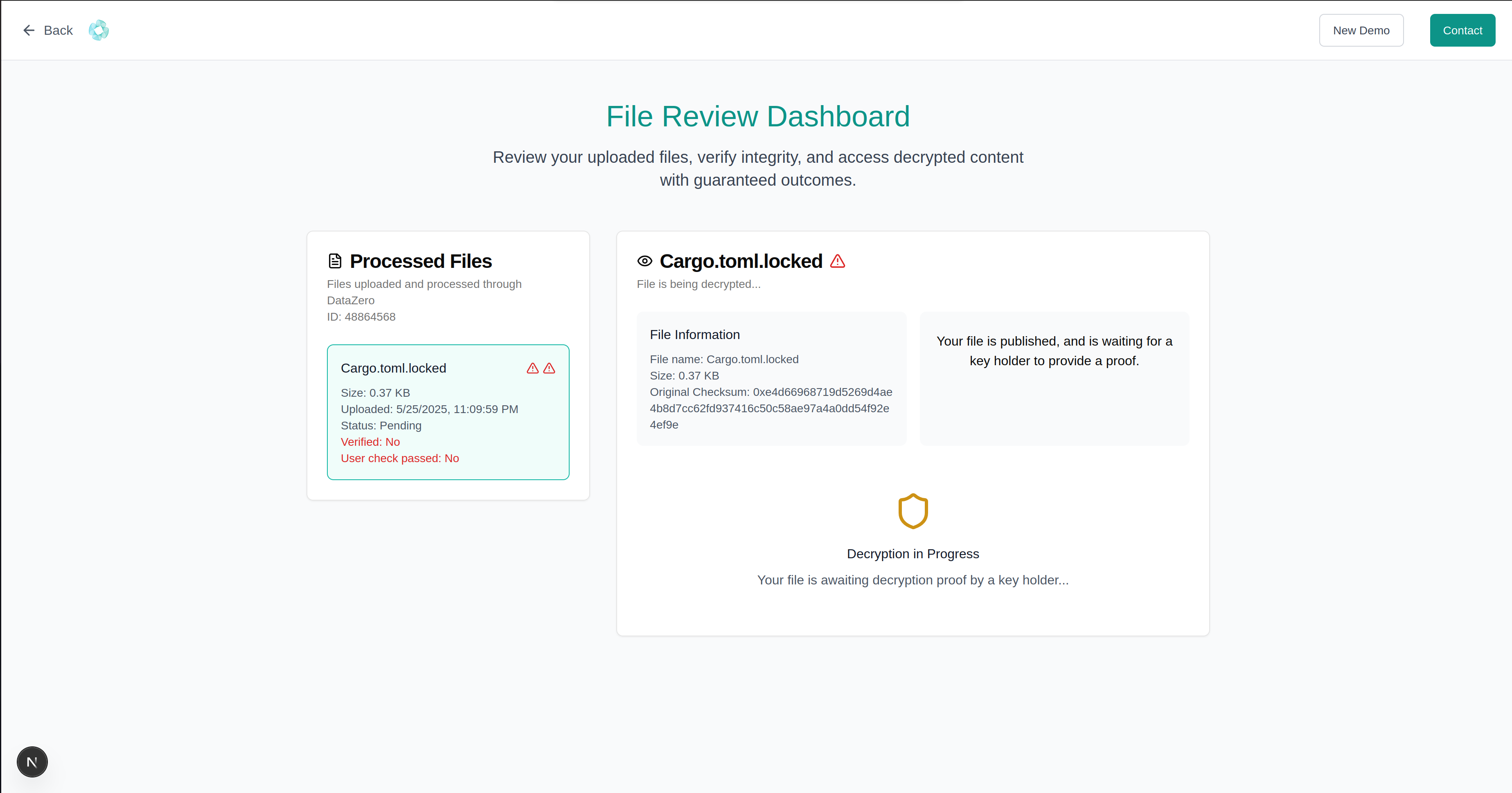
Task: Click the eye icon beside Cargo.toml.locked heading
Action: [644, 261]
